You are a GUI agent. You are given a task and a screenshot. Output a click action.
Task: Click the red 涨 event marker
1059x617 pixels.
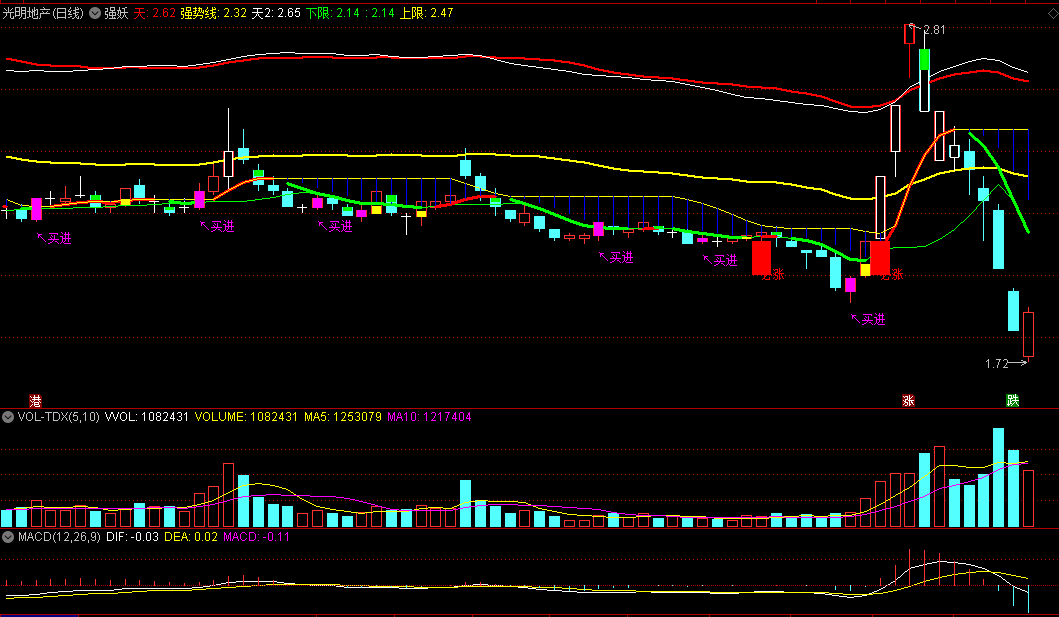point(908,401)
